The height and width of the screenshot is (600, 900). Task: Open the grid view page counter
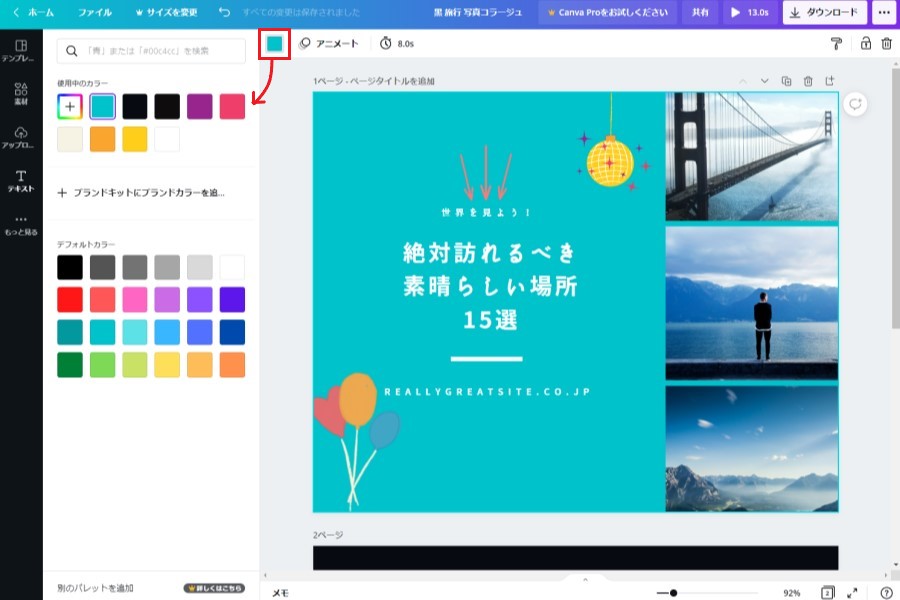827,593
